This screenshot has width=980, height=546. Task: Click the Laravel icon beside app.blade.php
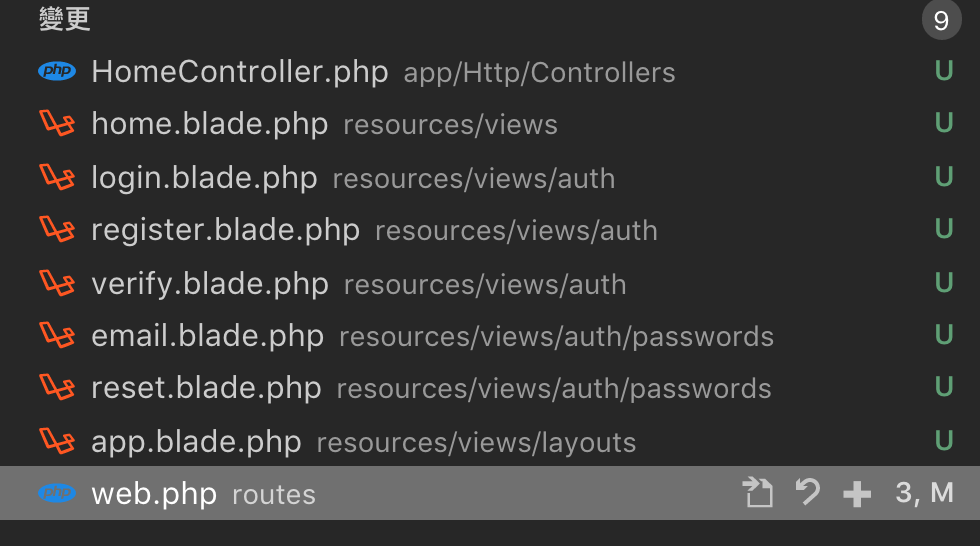57,441
